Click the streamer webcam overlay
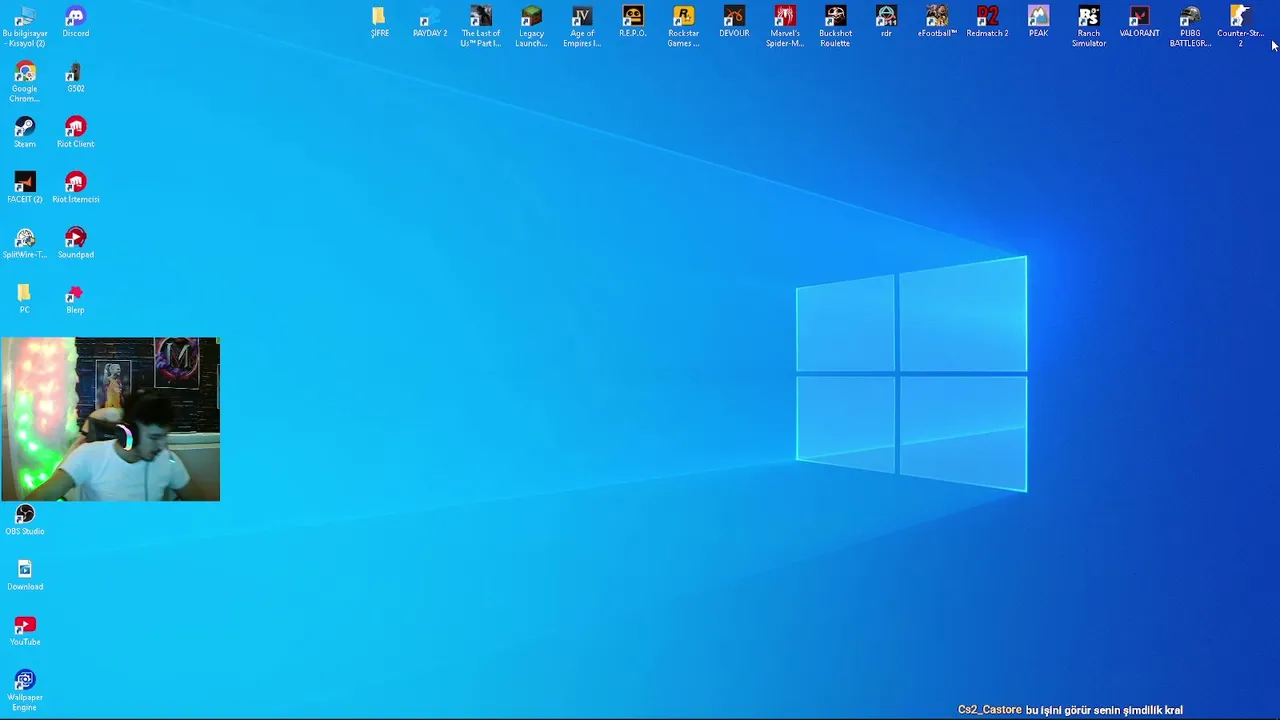 click(110, 419)
